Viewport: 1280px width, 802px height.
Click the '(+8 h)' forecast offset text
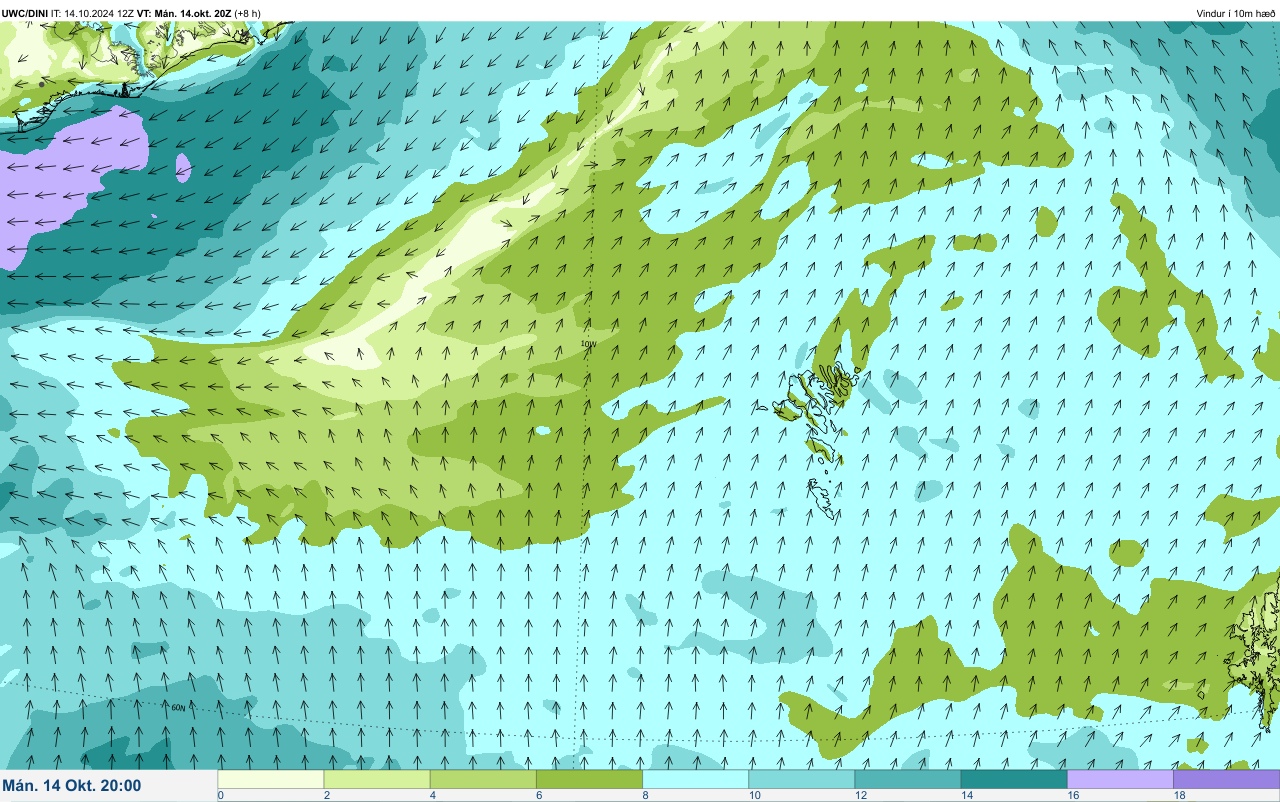248,13
